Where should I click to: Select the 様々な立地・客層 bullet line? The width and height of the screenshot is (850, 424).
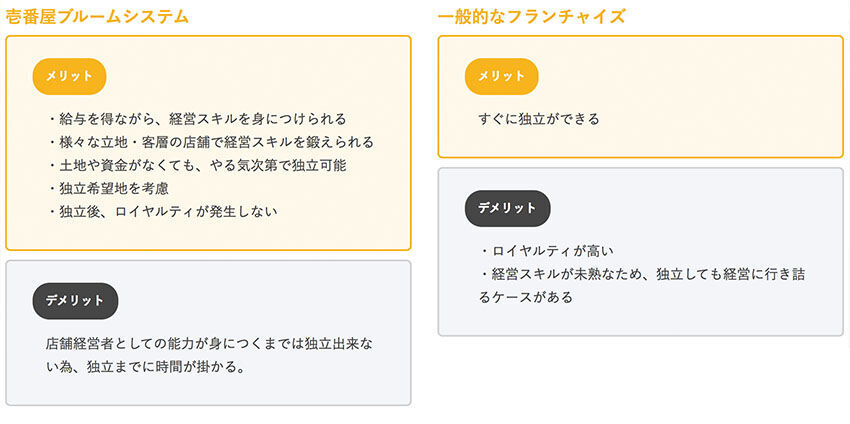click(210, 142)
